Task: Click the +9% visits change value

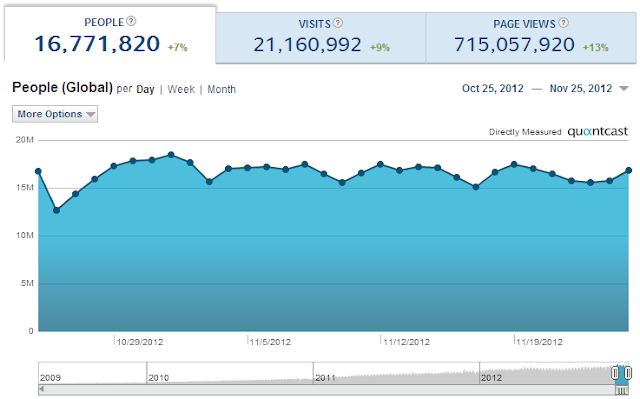Action: [x=380, y=47]
